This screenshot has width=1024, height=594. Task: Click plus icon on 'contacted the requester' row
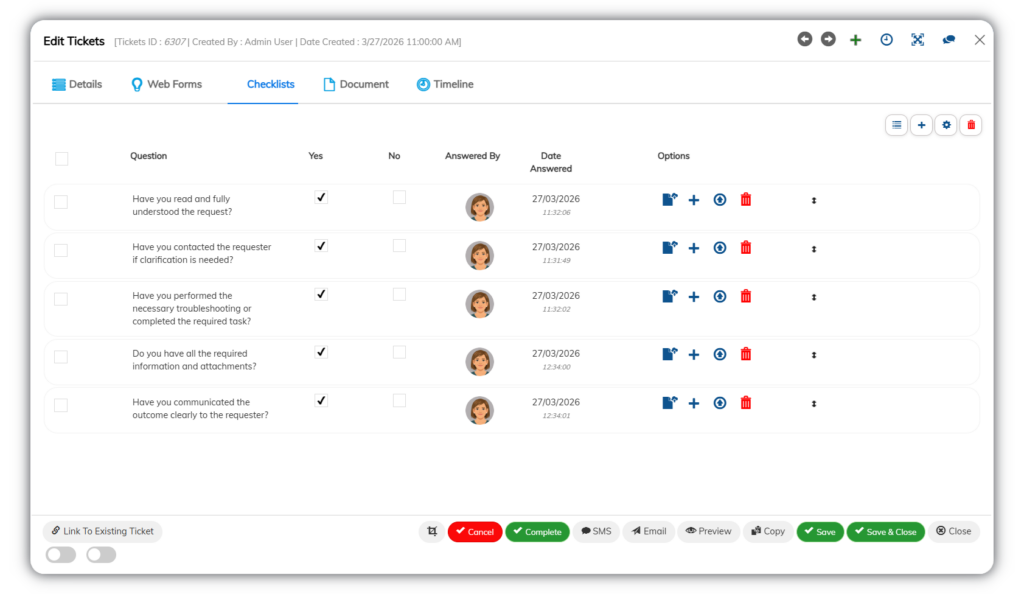[x=694, y=249]
